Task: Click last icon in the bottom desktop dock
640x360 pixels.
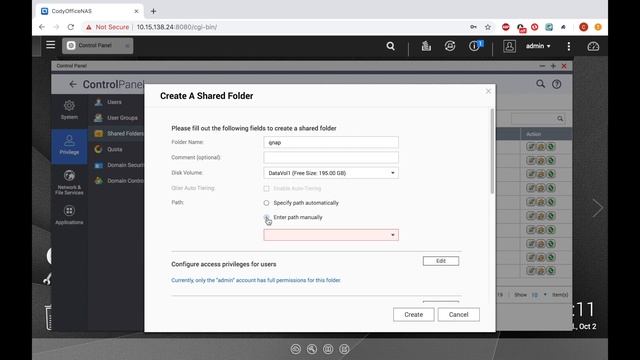Action: [344, 349]
